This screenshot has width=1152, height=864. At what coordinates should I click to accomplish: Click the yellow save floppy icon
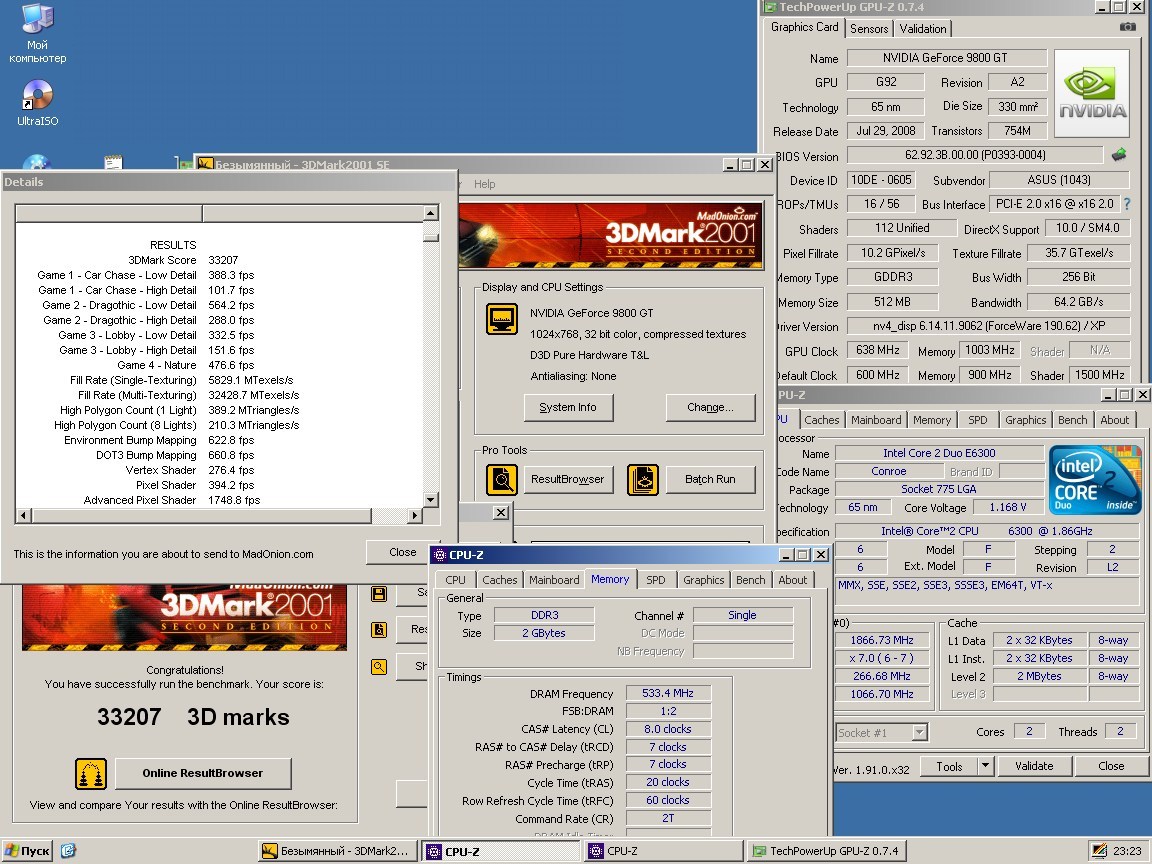point(379,594)
